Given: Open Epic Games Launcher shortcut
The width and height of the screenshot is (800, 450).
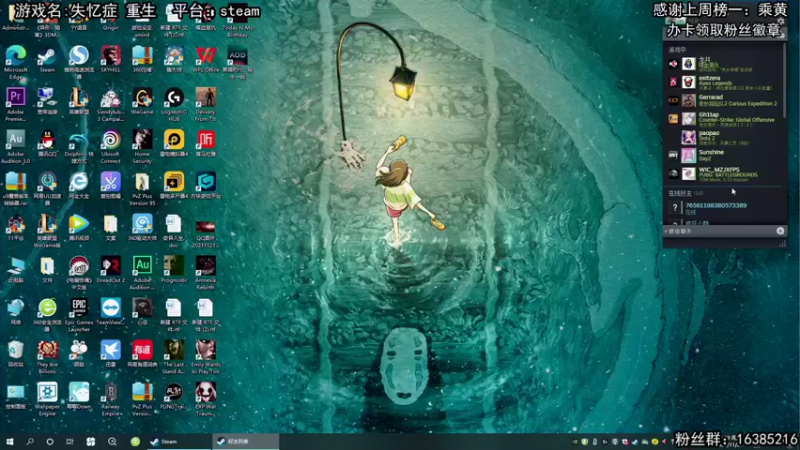Looking at the screenshot, I should coord(79,315).
